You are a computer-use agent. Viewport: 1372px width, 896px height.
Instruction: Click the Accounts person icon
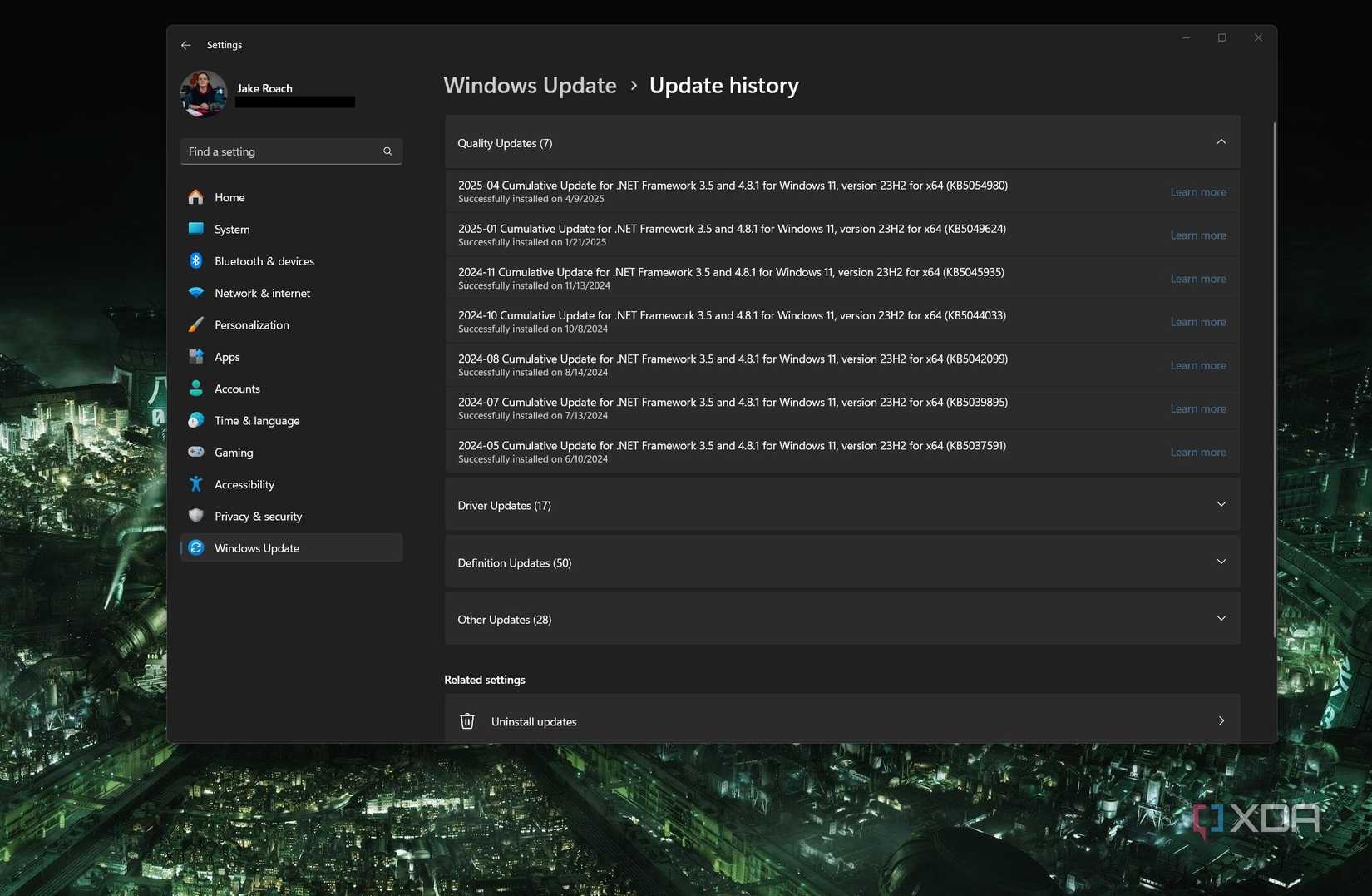196,389
